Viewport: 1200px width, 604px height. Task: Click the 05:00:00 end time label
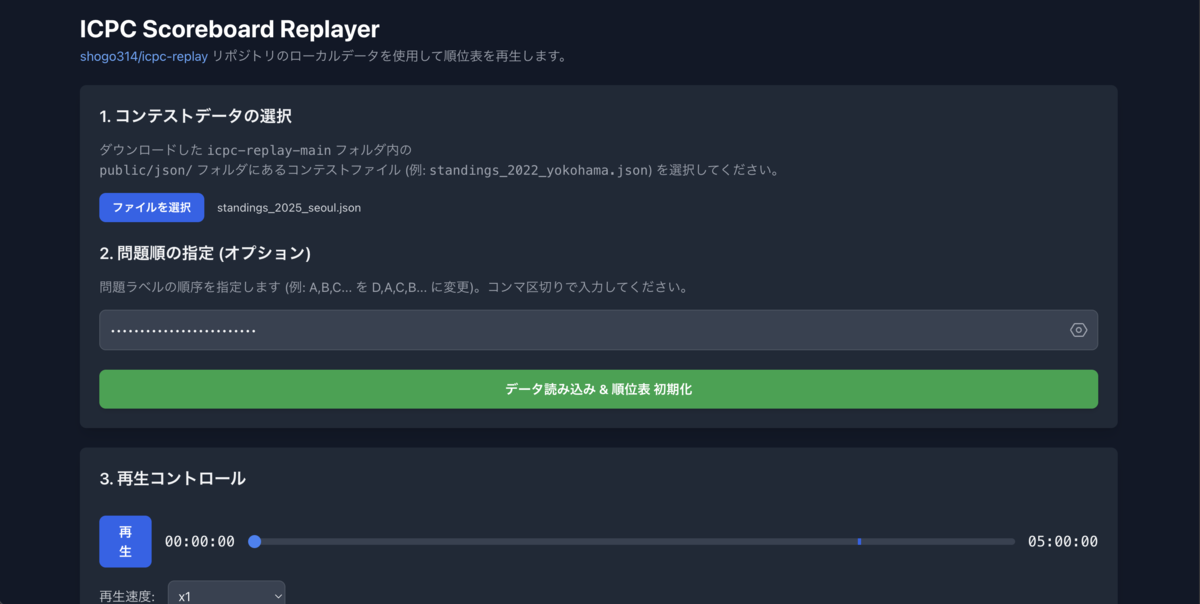click(x=1062, y=541)
